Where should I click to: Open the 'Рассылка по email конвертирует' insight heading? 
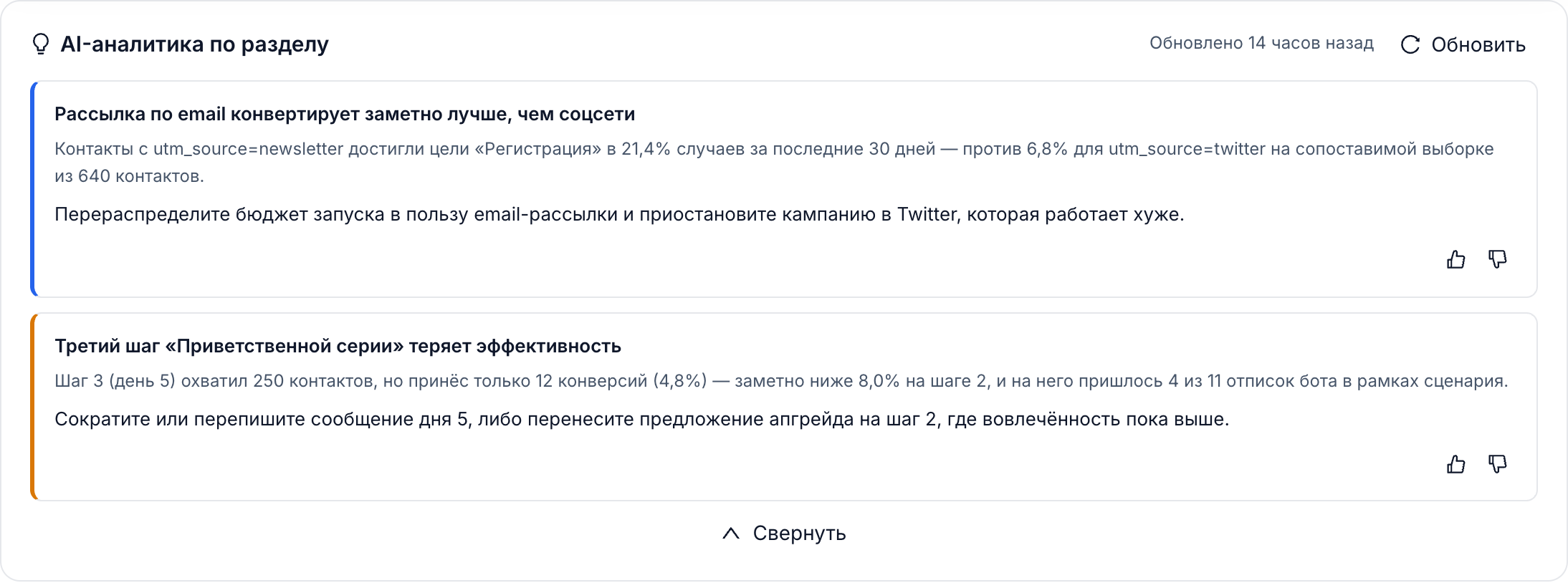345,114
